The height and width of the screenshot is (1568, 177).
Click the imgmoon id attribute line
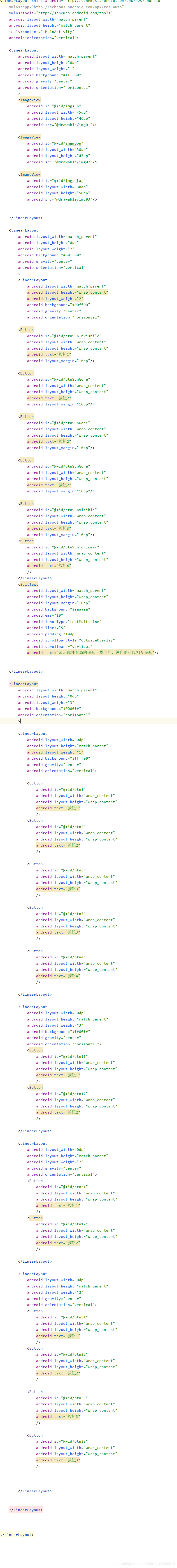pyautogui.click(x=55, y=143)
